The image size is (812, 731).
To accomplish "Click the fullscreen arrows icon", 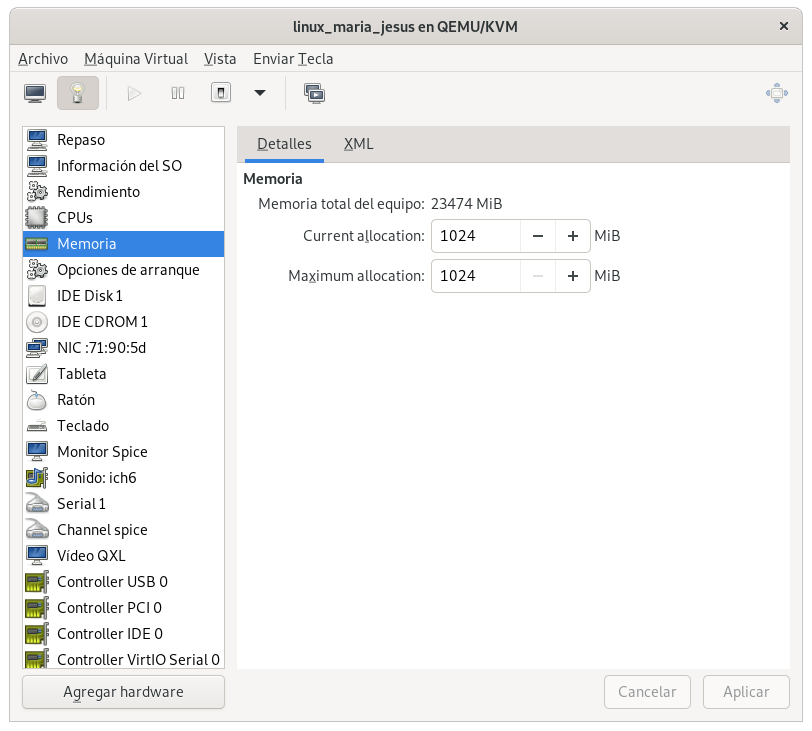I will (x=776, y=93).
